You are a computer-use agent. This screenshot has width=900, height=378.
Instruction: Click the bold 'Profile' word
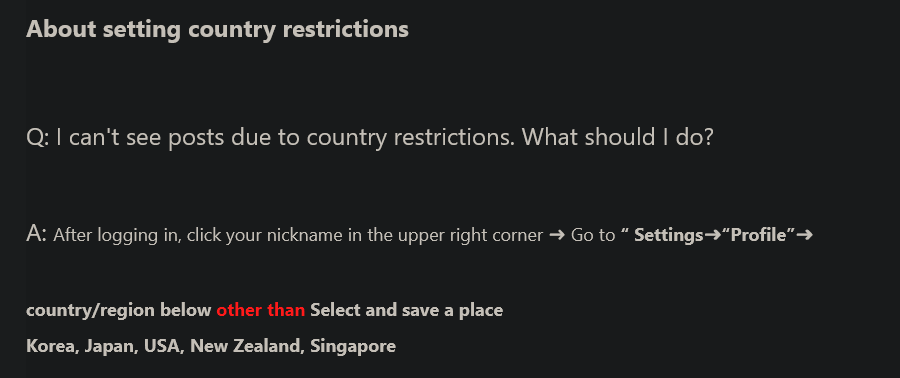[x=758, y=235]
